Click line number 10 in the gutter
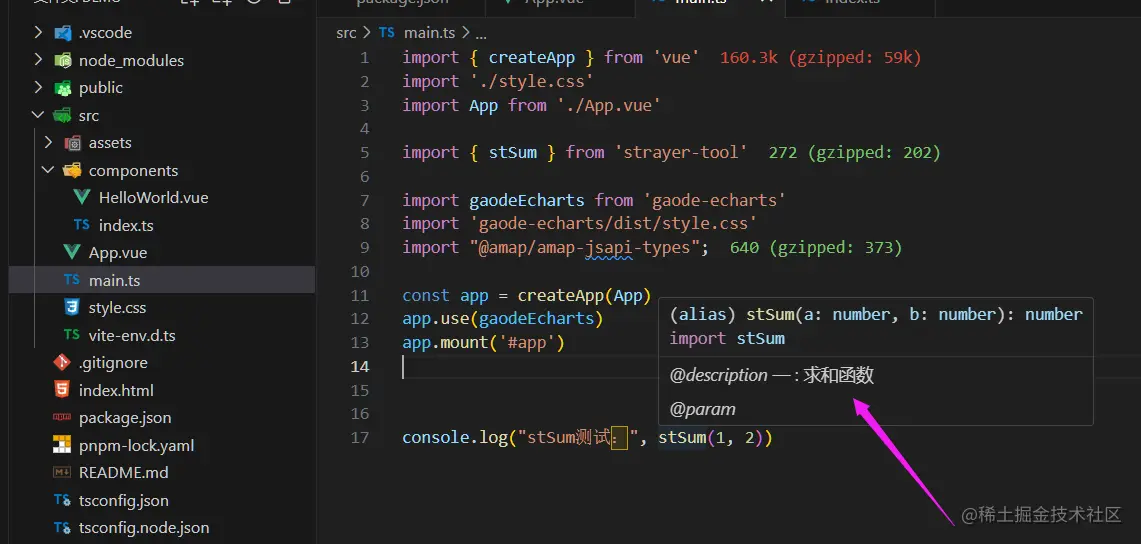 point(360,272)
